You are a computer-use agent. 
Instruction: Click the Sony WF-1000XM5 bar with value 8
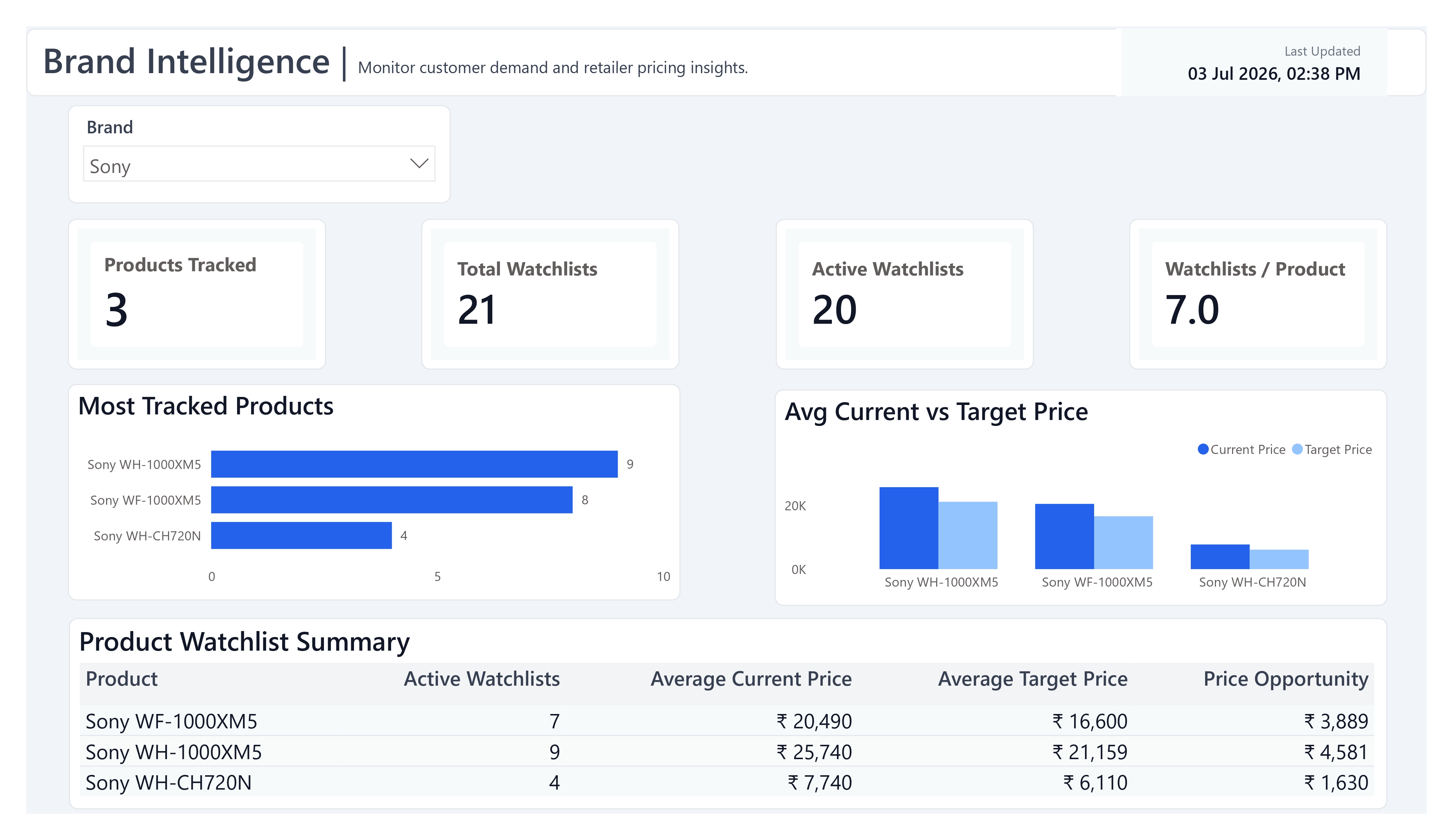pos(391,500)
